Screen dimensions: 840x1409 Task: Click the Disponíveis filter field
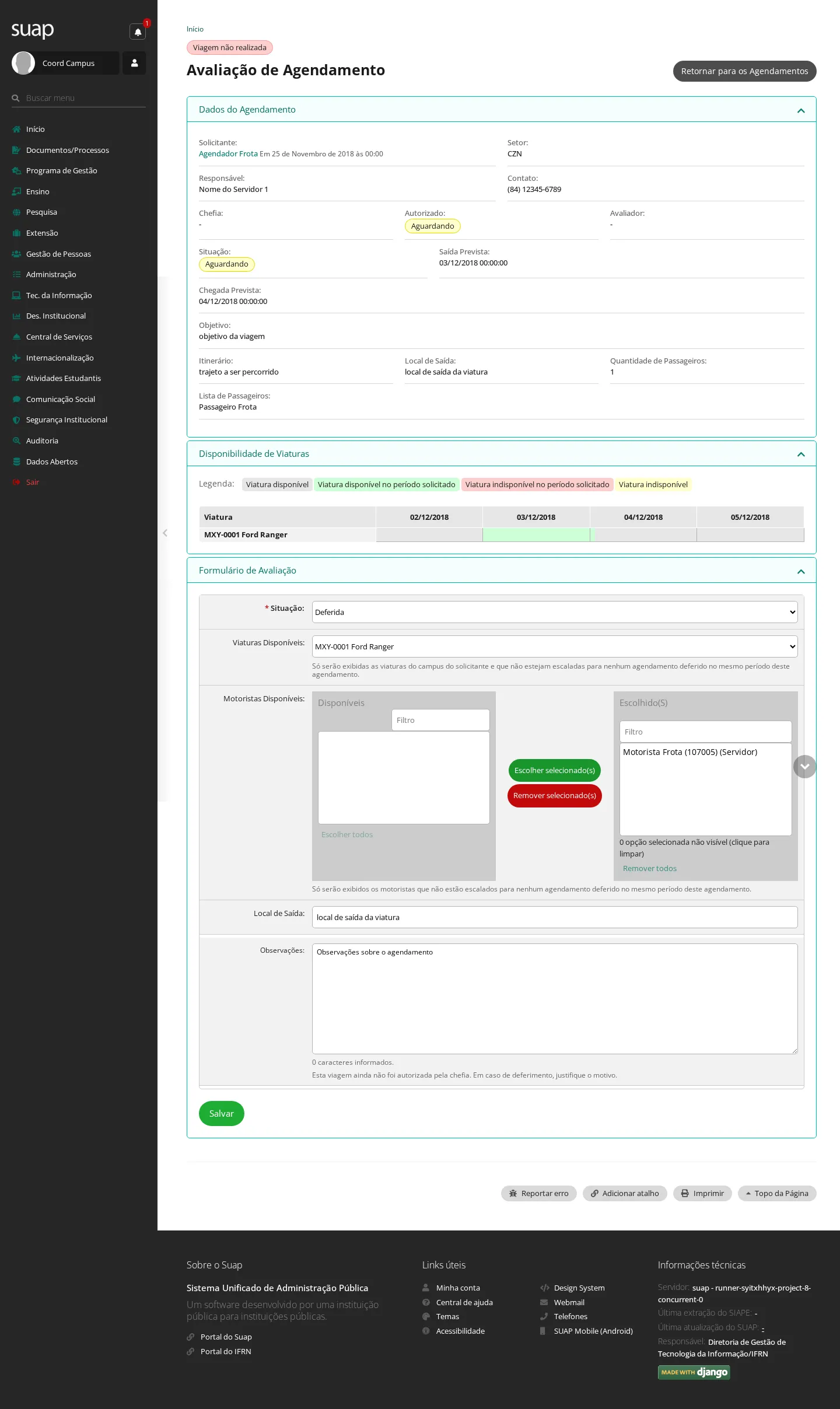(440, 720)
